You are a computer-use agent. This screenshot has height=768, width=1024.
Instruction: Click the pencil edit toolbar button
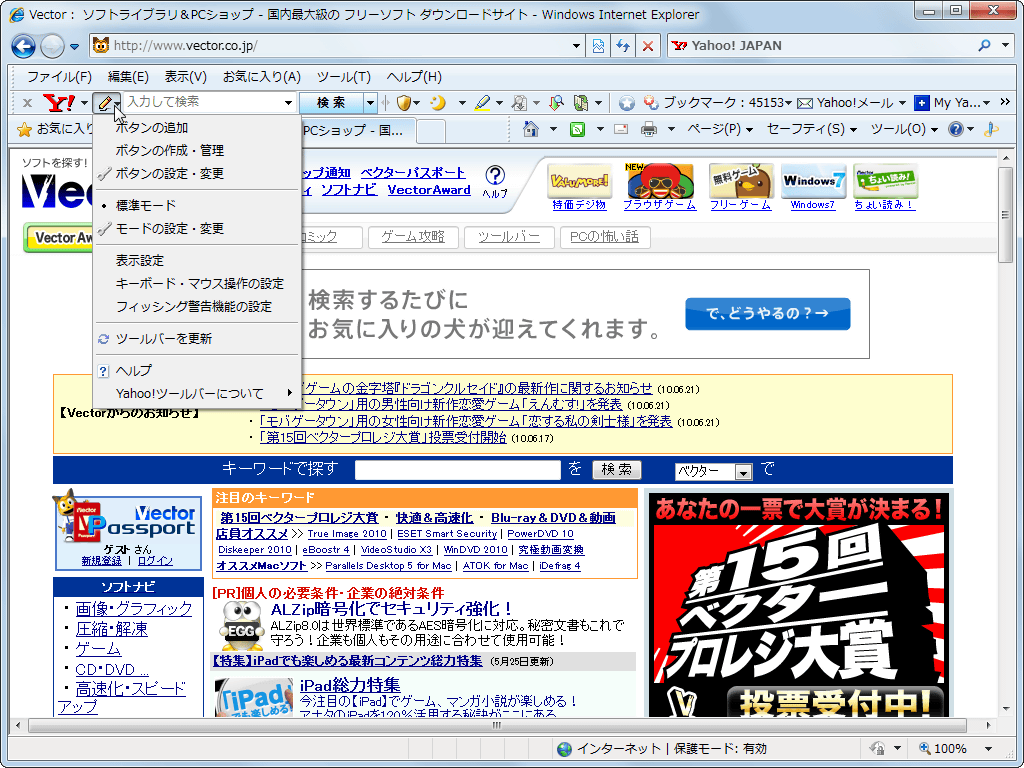tap(104, 103)
